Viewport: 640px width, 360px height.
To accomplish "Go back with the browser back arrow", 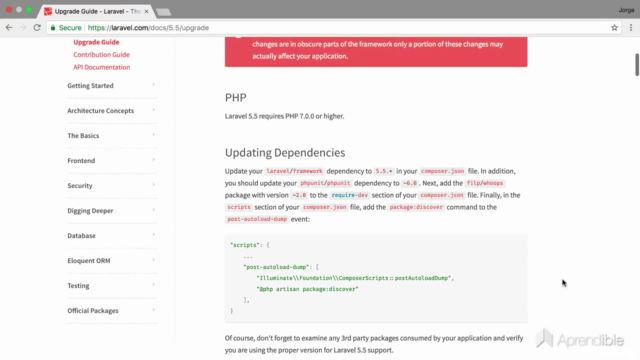I will (x=9, y=28).
